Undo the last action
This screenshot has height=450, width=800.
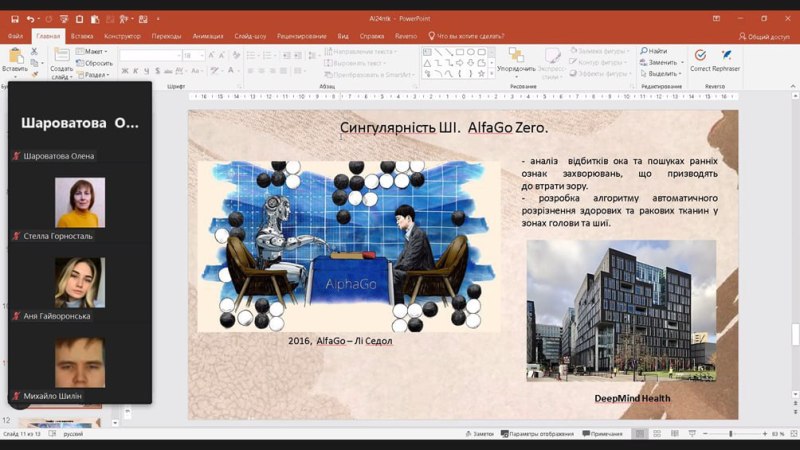[x=30, y=19]
